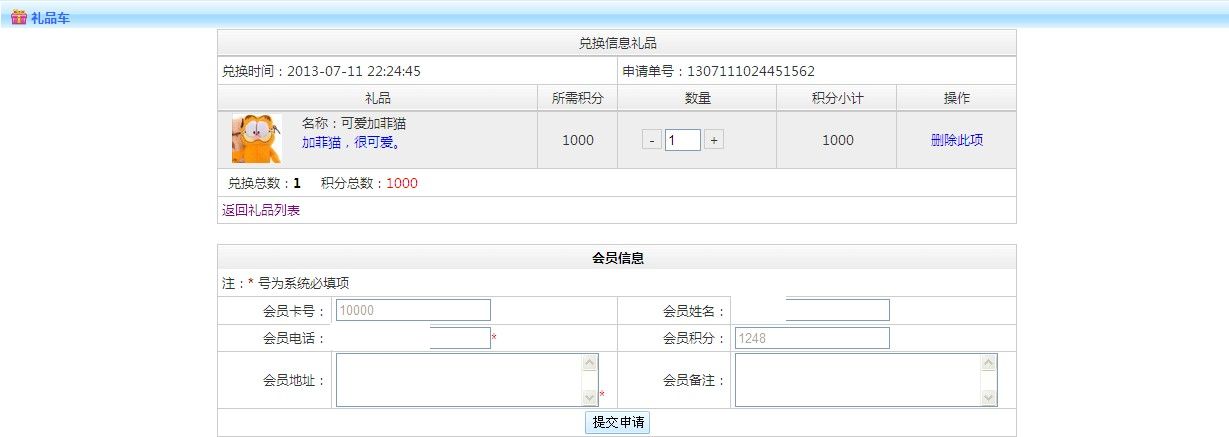Click inside the 会员备注 text area
Viewport: 1229px width, 437px height.
click(857, 380)
